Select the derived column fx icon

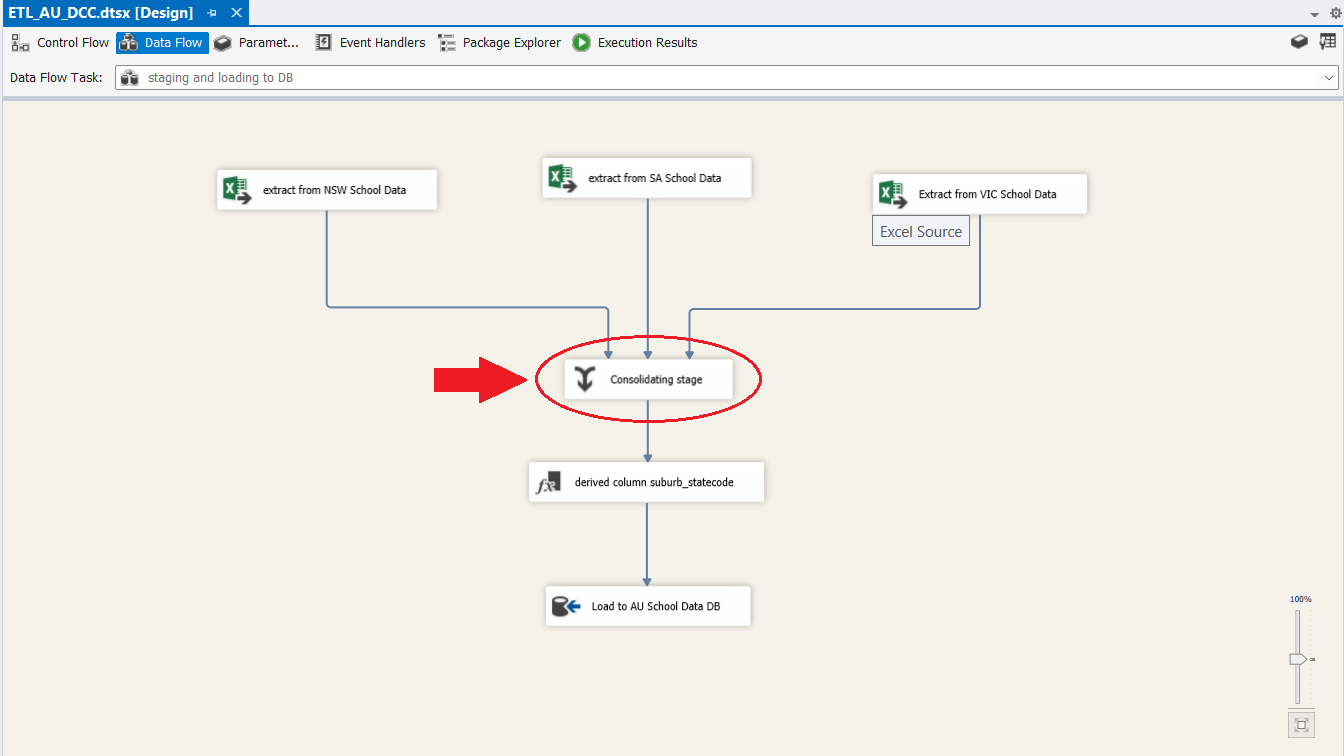(x=549, y=482)
